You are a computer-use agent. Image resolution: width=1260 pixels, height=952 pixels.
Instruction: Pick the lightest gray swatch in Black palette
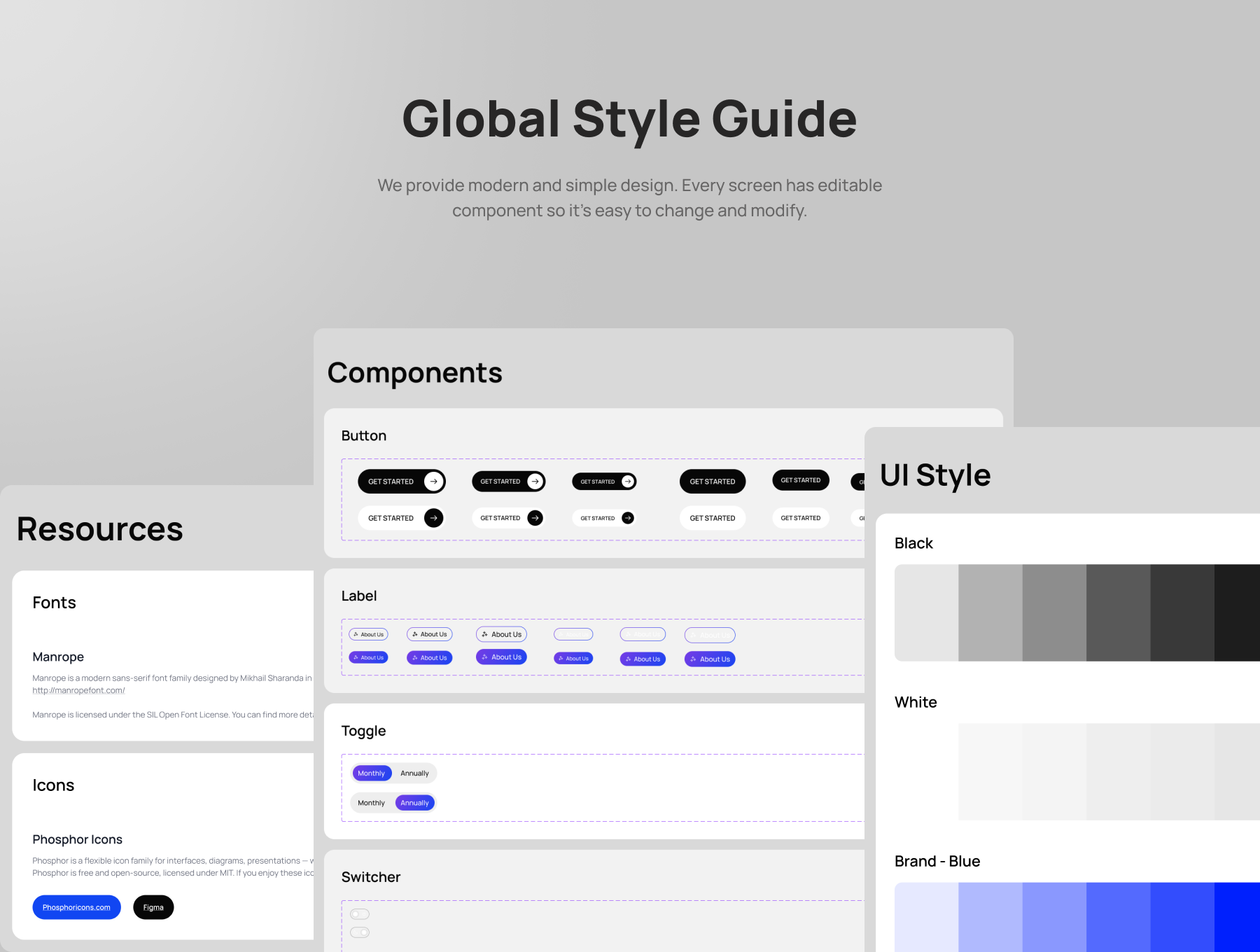(x=926, y=612)
